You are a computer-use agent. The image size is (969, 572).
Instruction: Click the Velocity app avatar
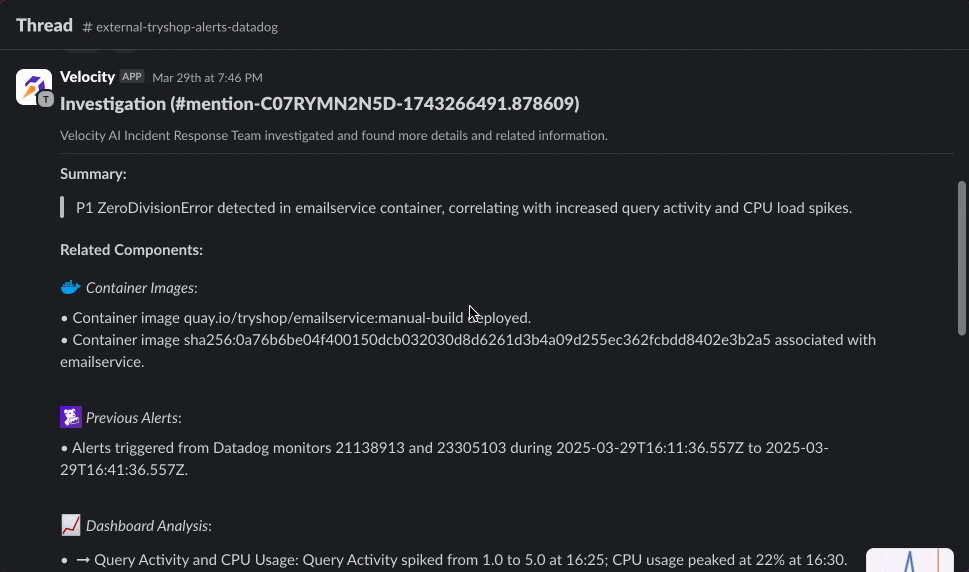[x=34, y=87]
